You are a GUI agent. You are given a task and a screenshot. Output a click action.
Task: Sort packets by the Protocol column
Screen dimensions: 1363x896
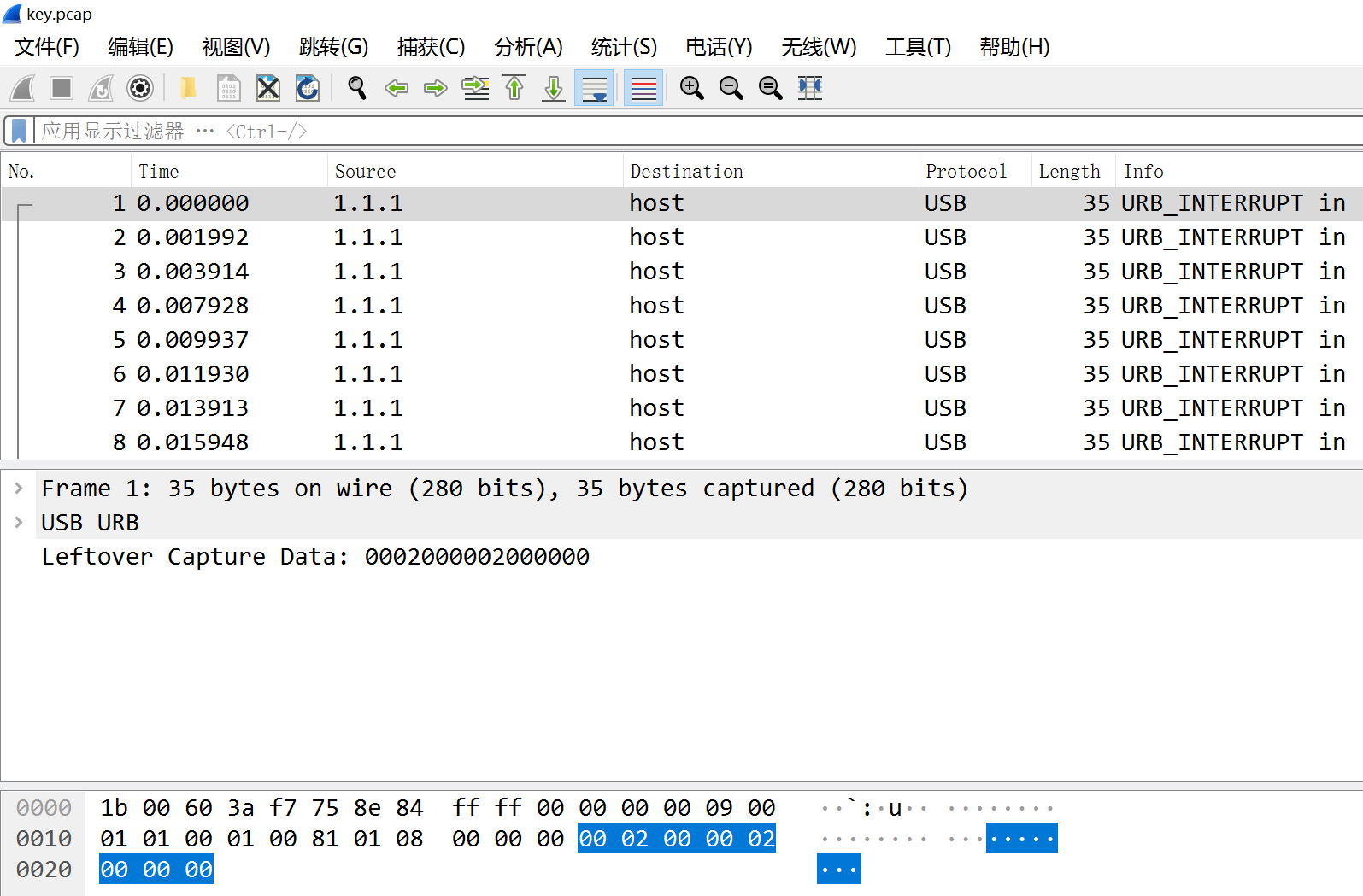[976, 171]
